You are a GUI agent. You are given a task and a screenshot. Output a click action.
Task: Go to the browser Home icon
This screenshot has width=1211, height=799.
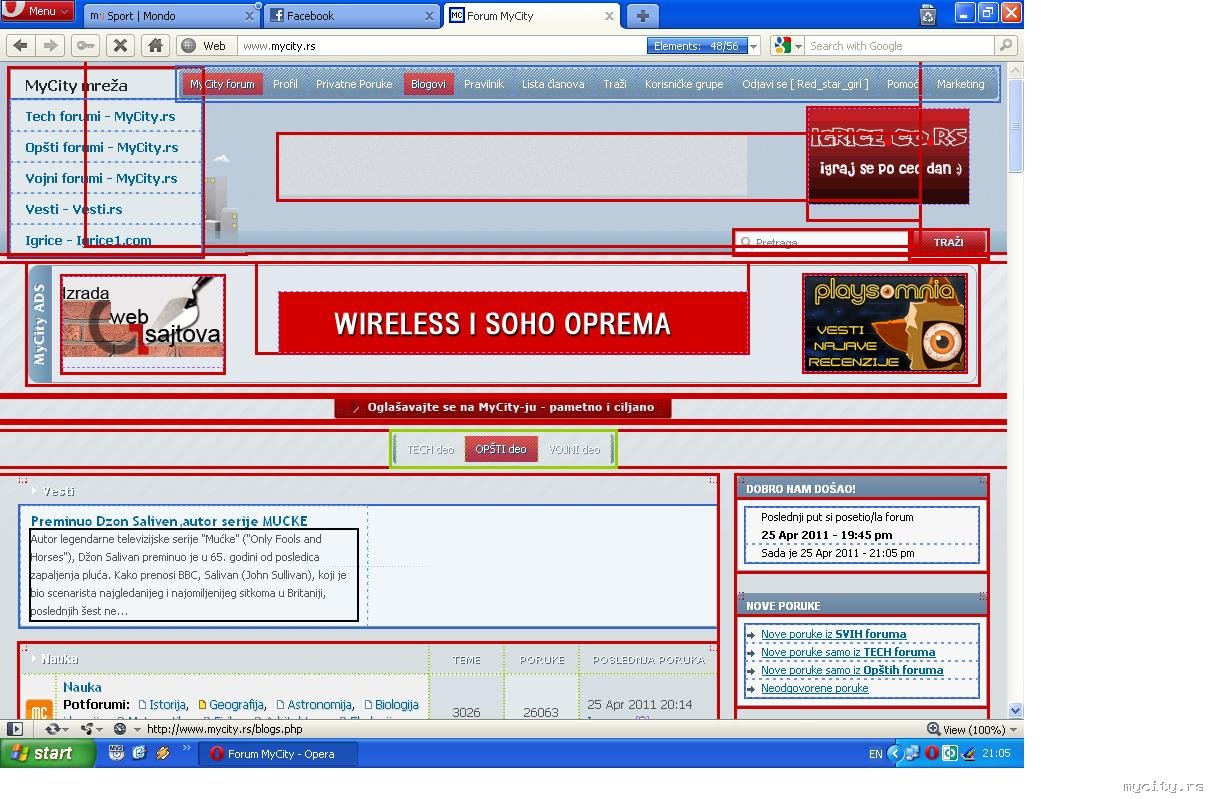[154, 45]
